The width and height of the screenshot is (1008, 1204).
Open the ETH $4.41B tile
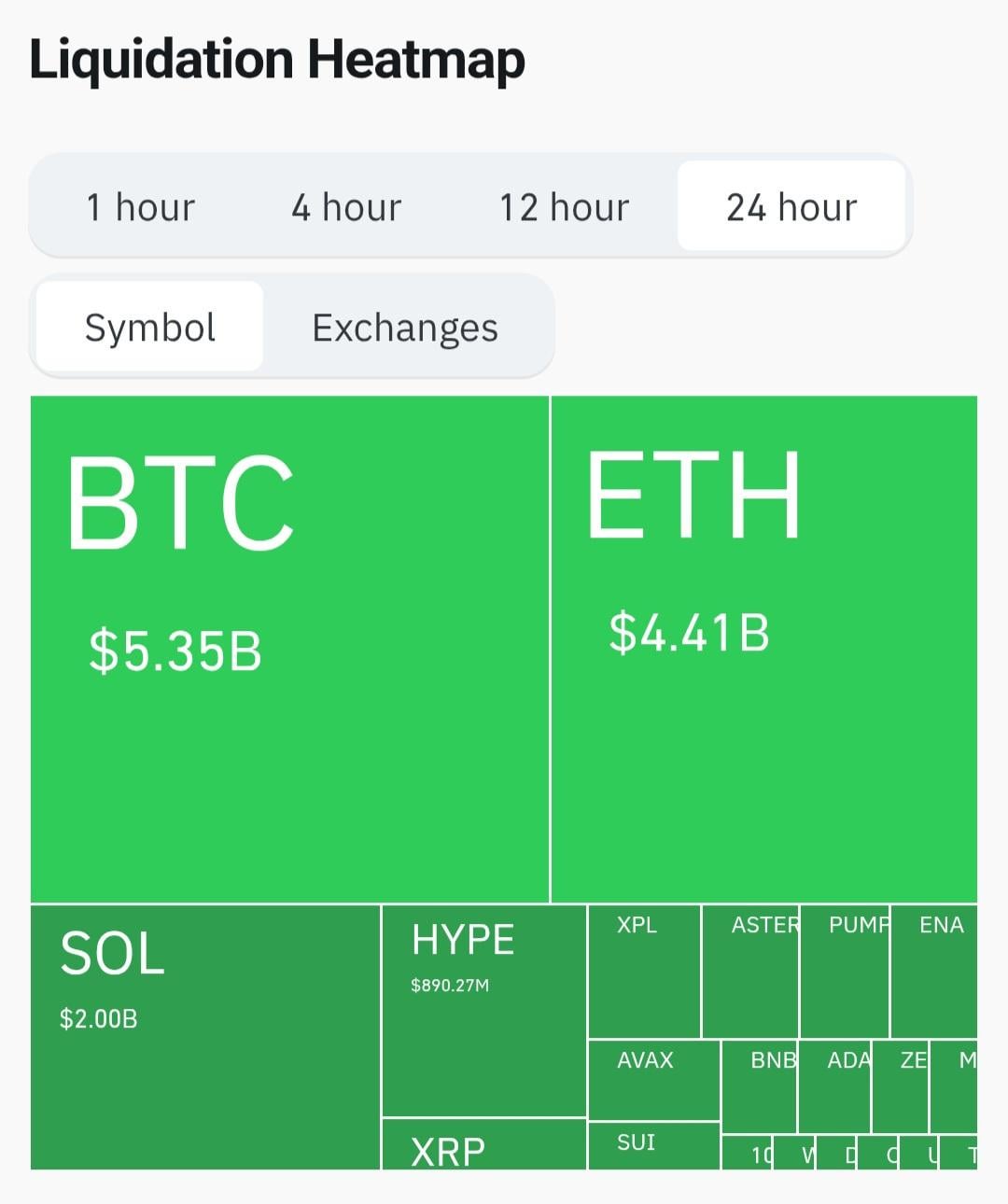pos(763,649)
